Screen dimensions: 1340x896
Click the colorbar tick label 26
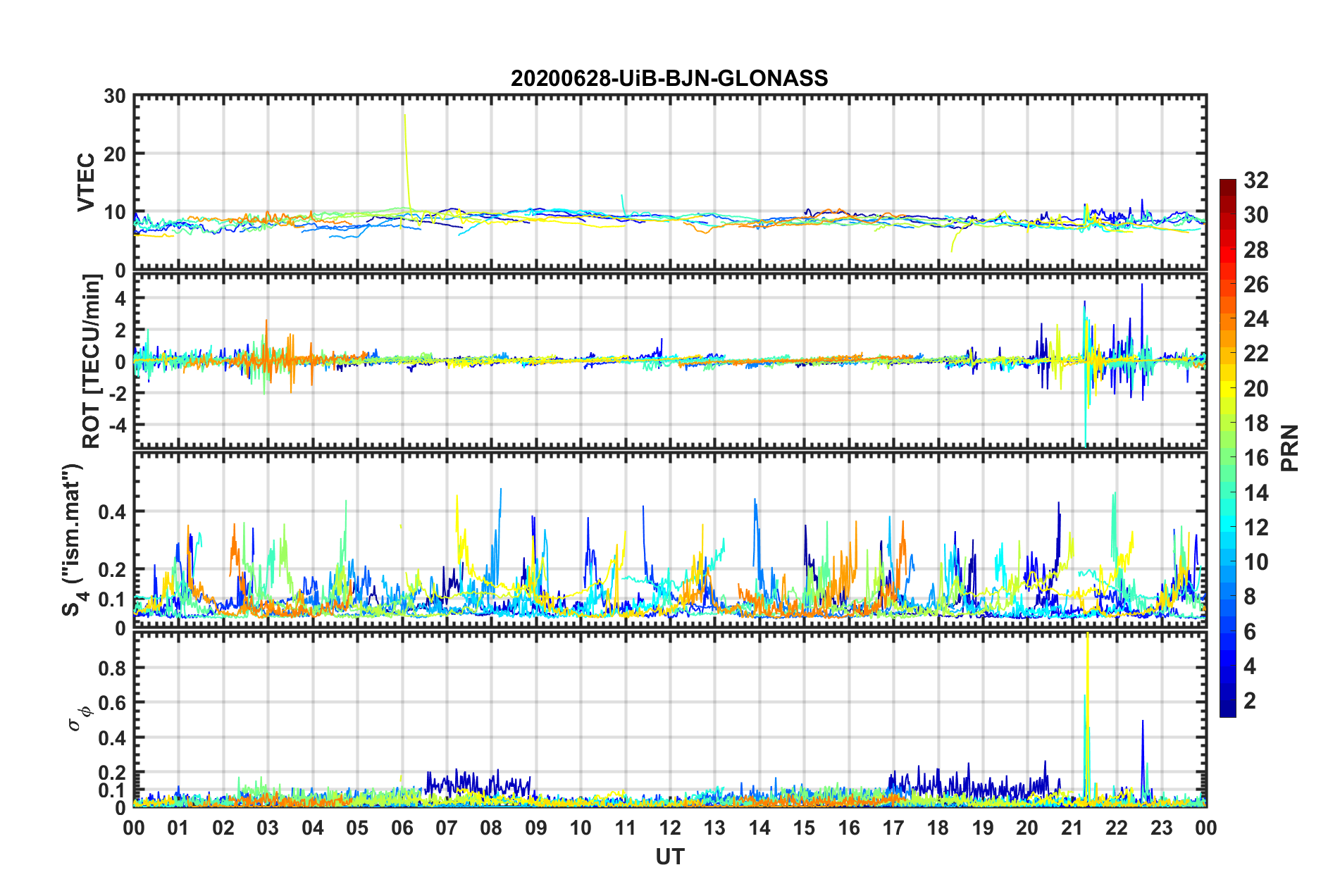click(1255, 285)
